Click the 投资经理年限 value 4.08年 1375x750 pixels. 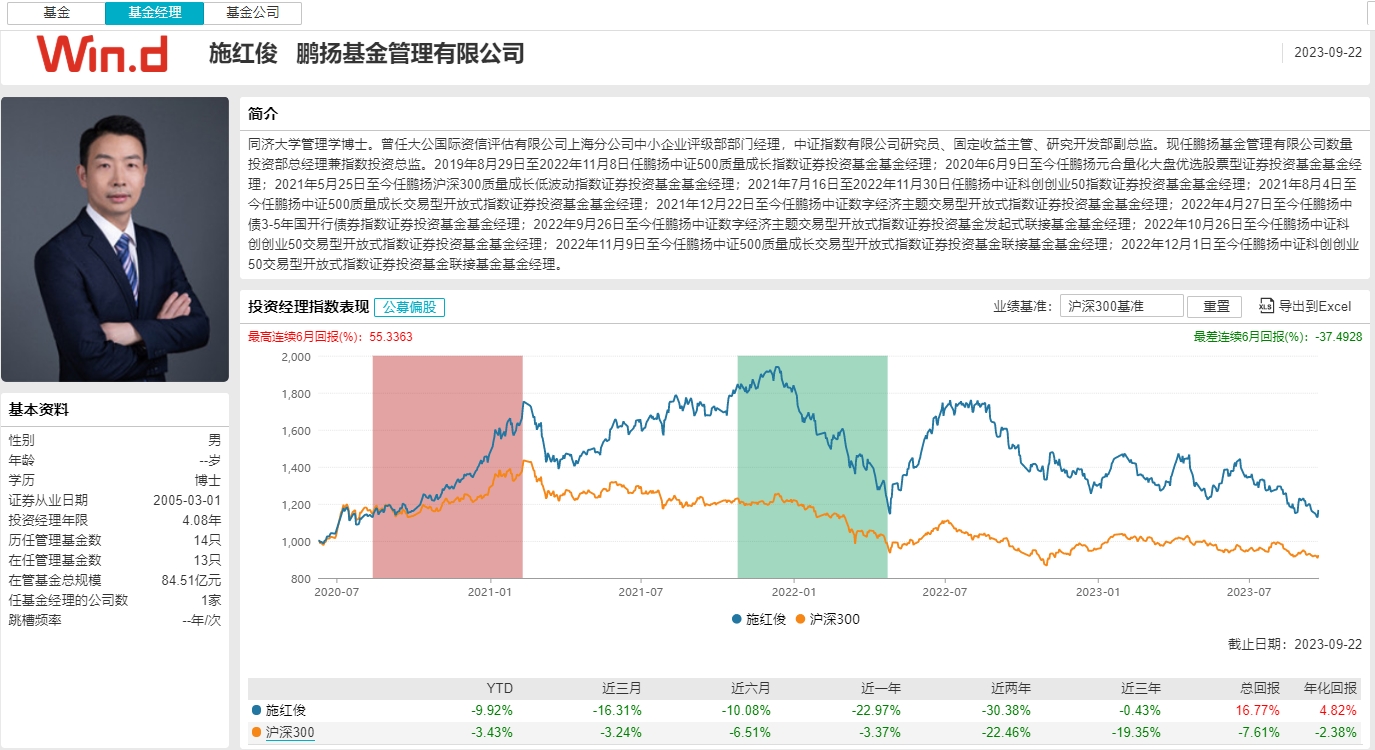coord(203,520)
